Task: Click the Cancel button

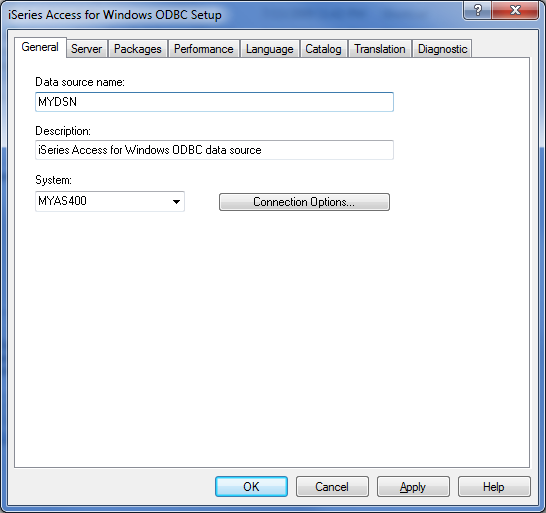Action: [332, 487]
